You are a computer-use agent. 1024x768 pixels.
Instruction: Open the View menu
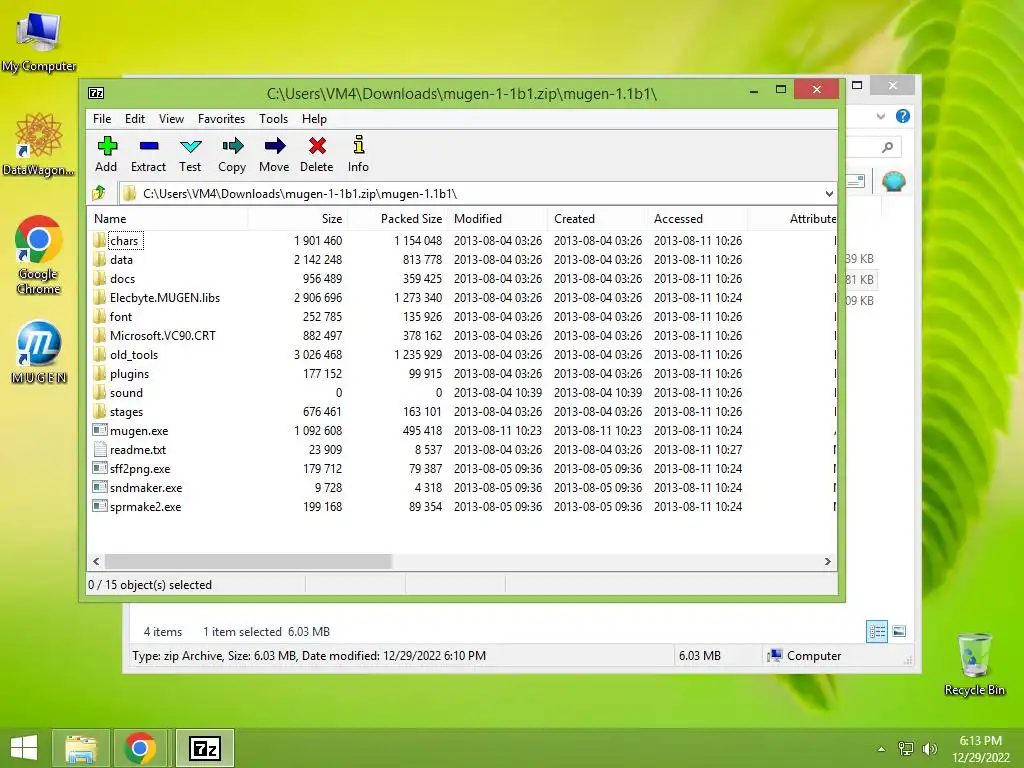pos(171,118)
